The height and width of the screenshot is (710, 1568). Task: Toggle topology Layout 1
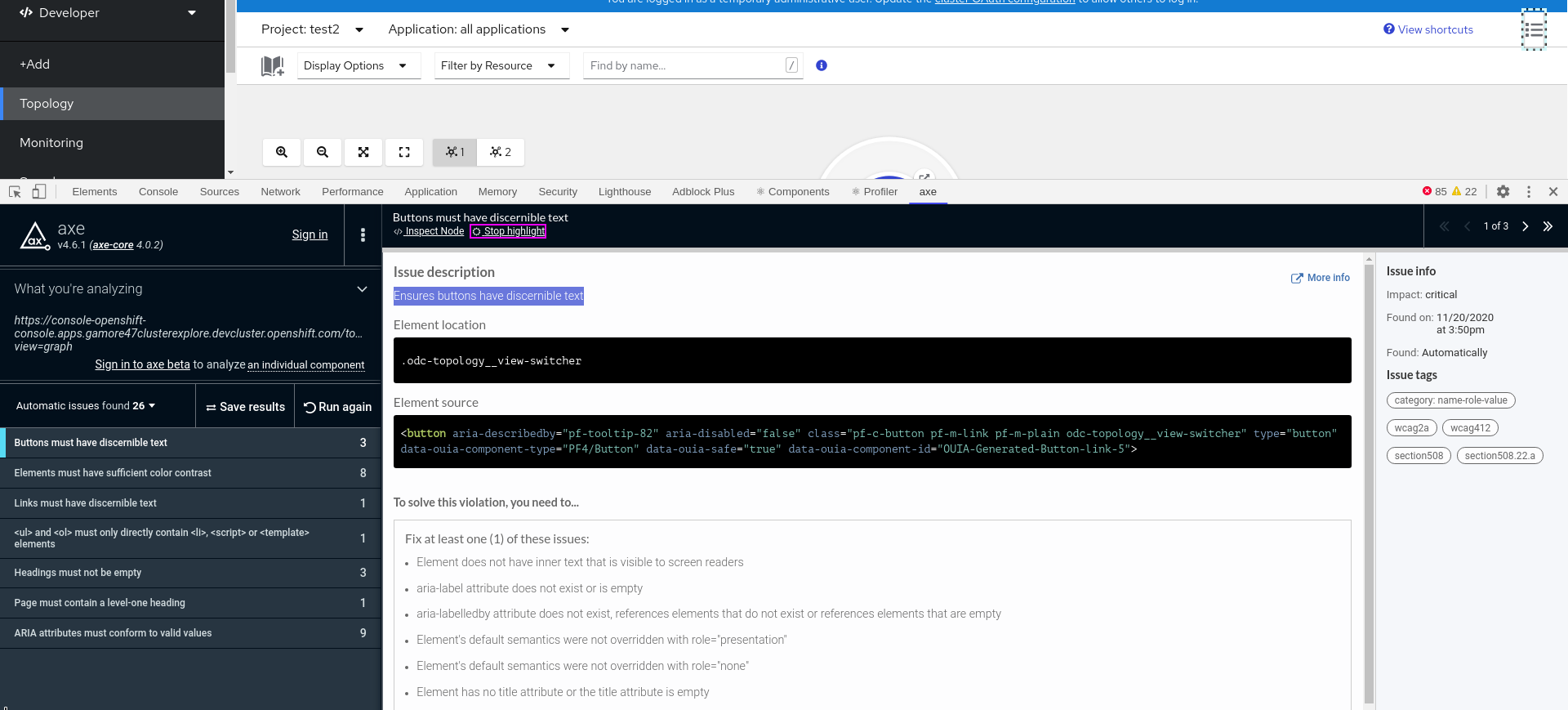(x=455, y=152)
